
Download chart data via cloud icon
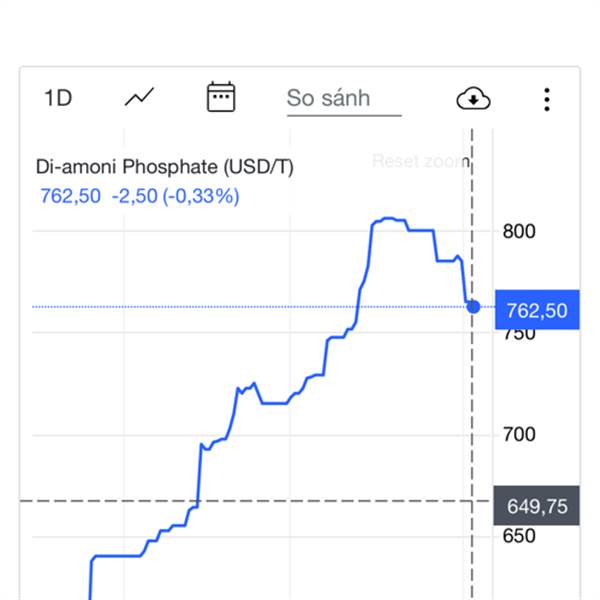point(473,99)
